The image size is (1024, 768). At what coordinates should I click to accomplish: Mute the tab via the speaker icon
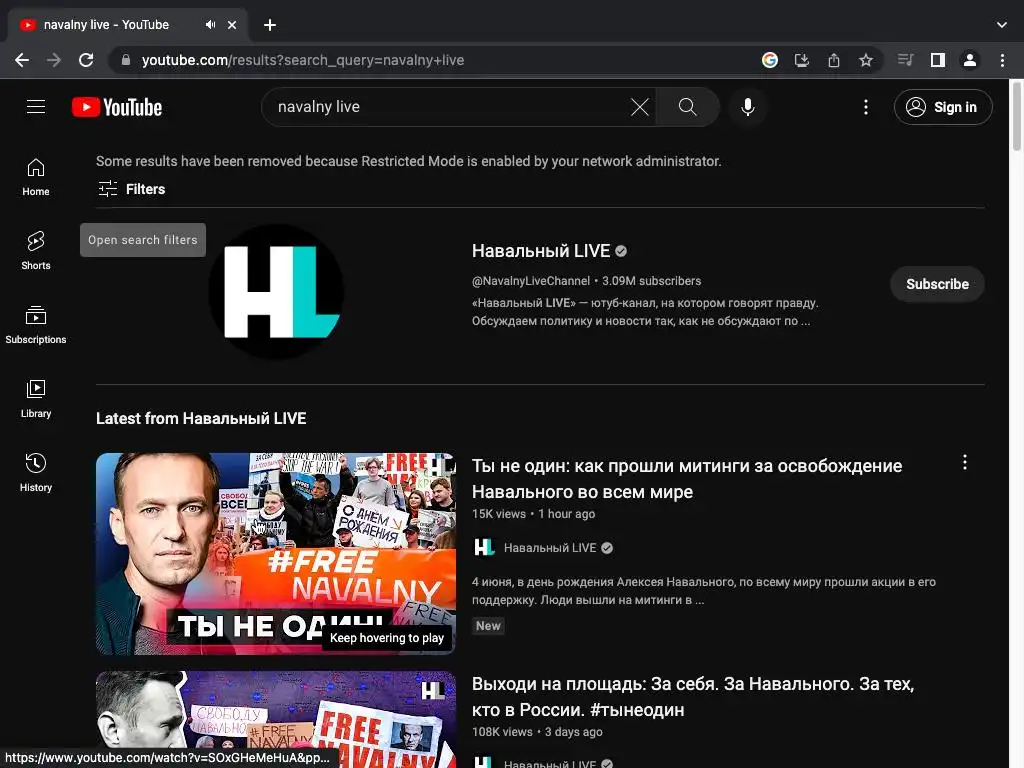(x=210, y=25)
